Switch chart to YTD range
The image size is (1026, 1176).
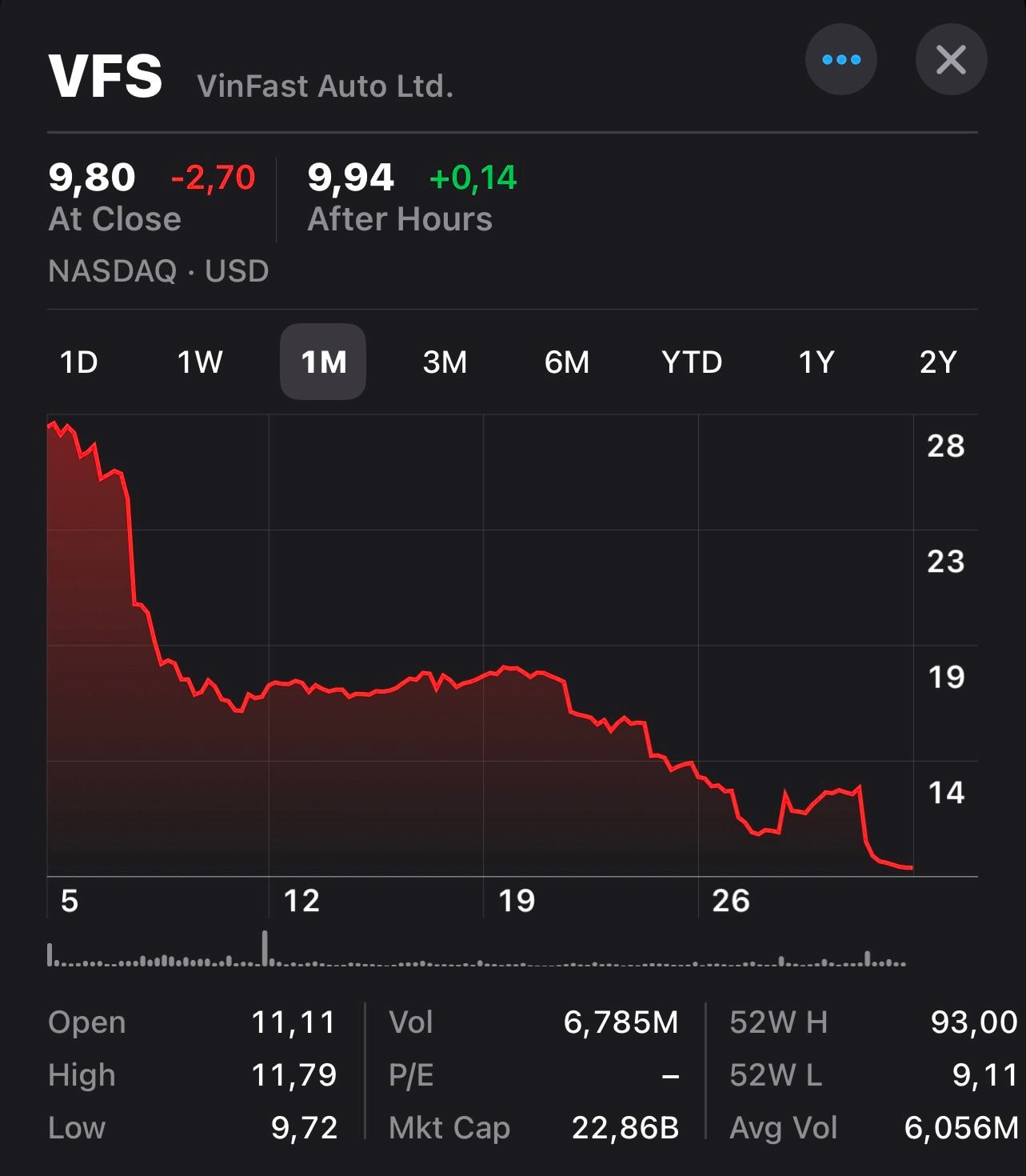click(x=692, y=362)
